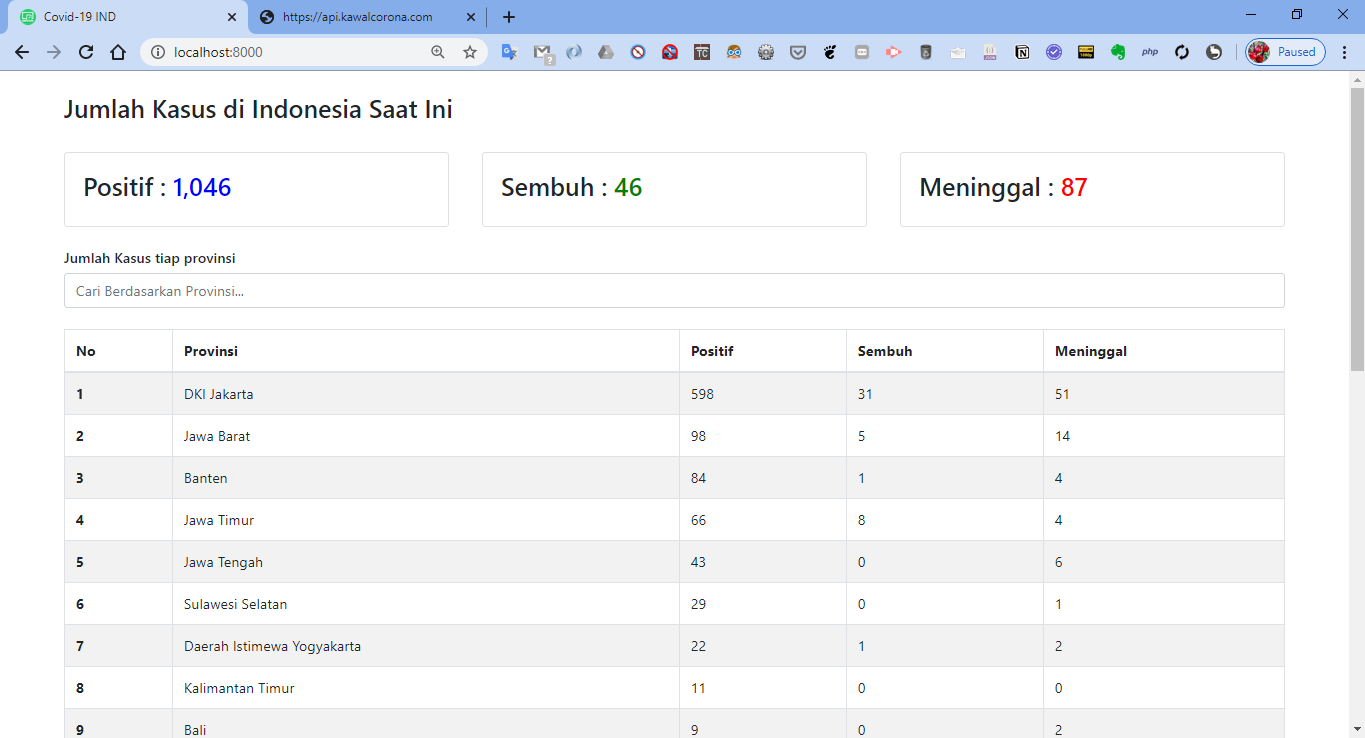
Task: Click Jawa Barat's Meninggal value 14
Action: point(1062,436)
